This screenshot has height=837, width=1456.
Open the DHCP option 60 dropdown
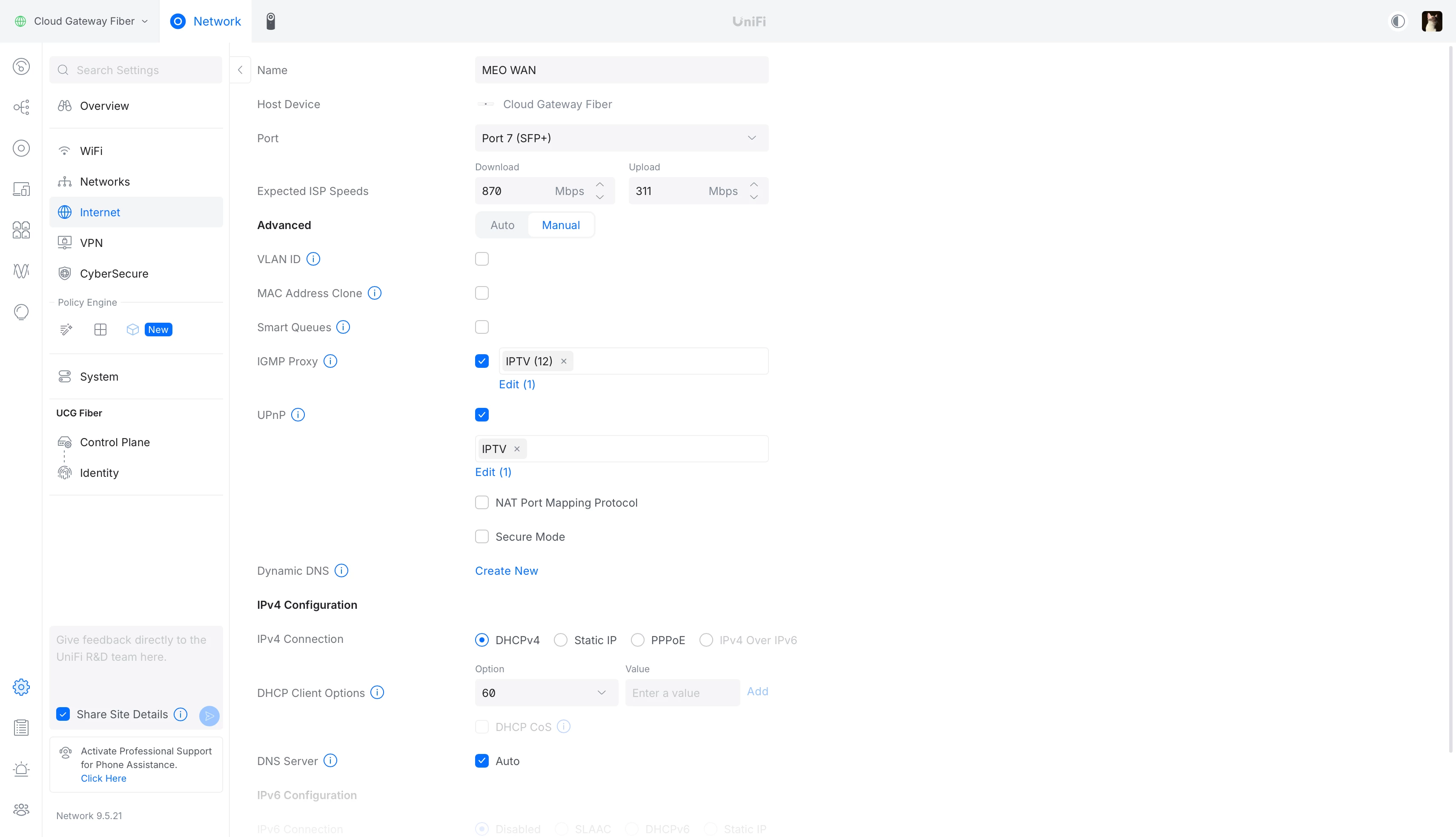click(545, 693)
